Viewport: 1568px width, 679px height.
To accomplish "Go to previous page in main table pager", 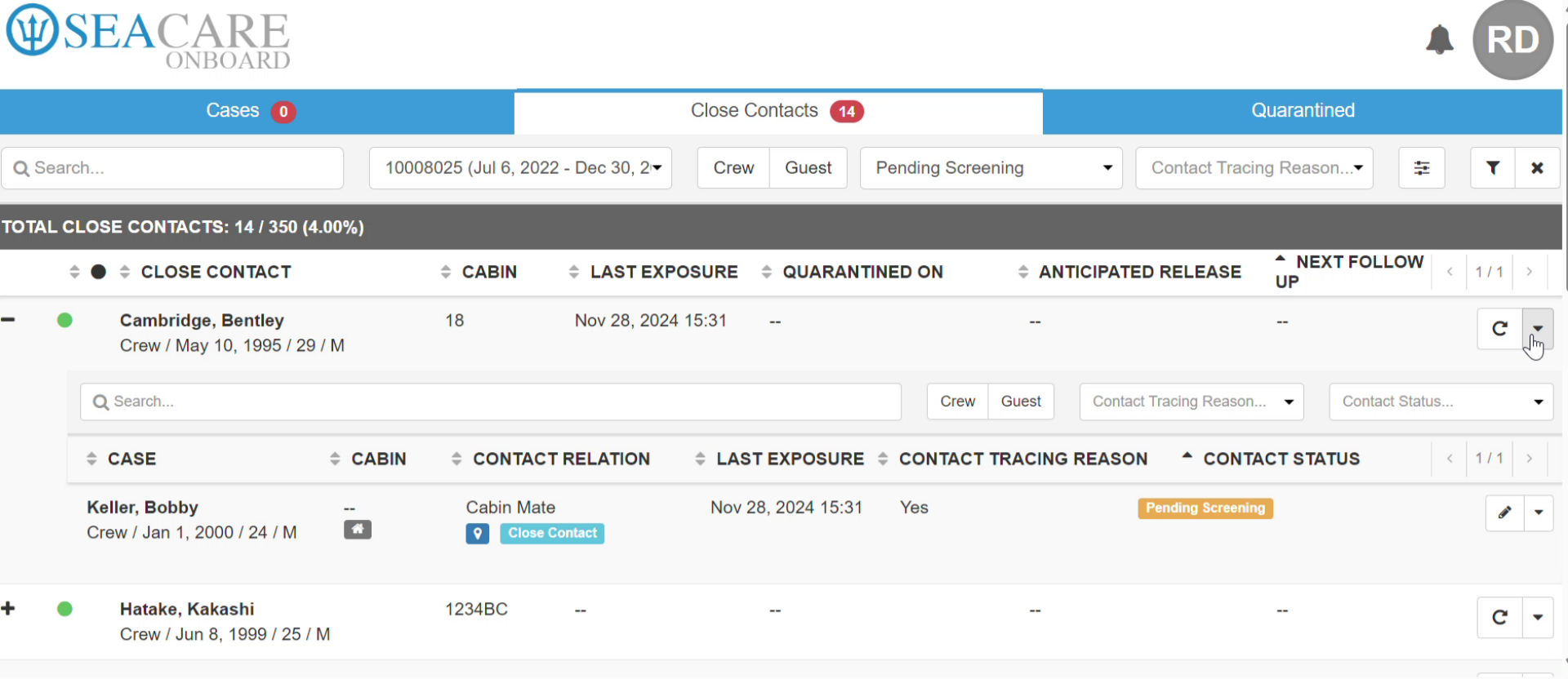I will 1450,272.
